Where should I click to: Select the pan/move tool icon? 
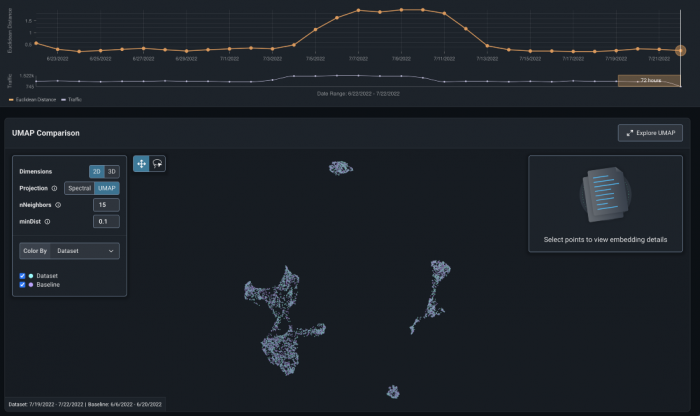[141, 164]
